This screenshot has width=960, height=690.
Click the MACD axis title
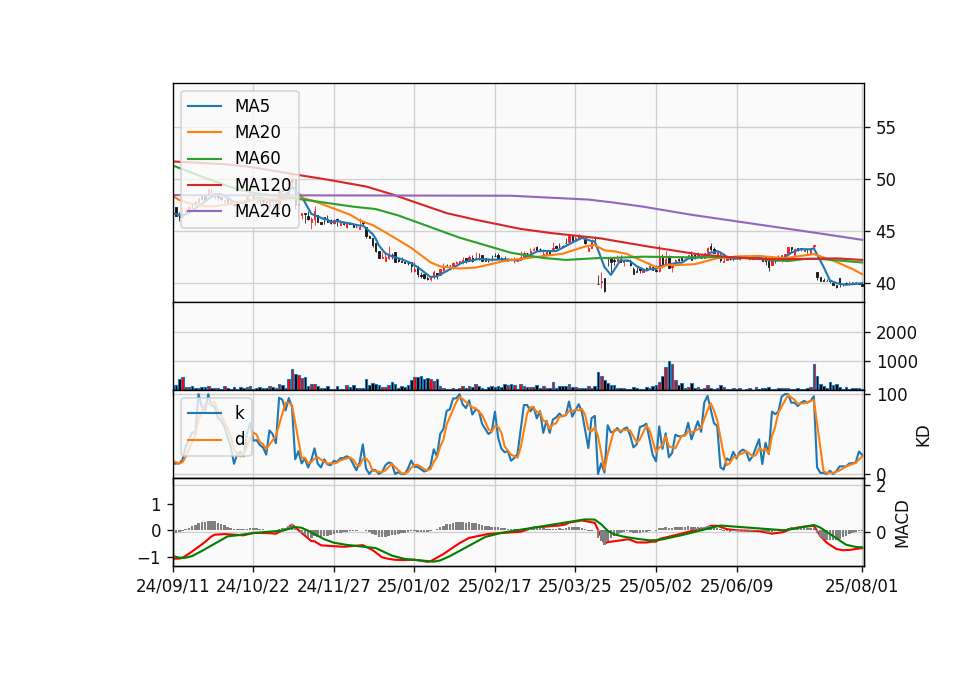point(902,525)
